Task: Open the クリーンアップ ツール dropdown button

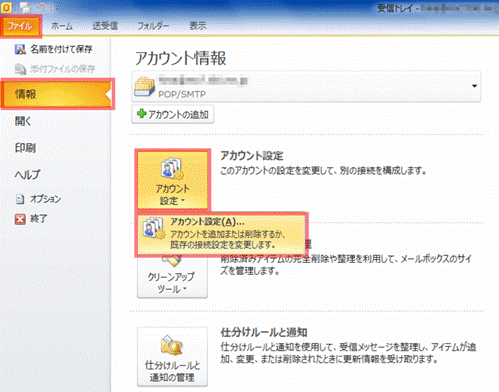Action: (x=172, y=278)
